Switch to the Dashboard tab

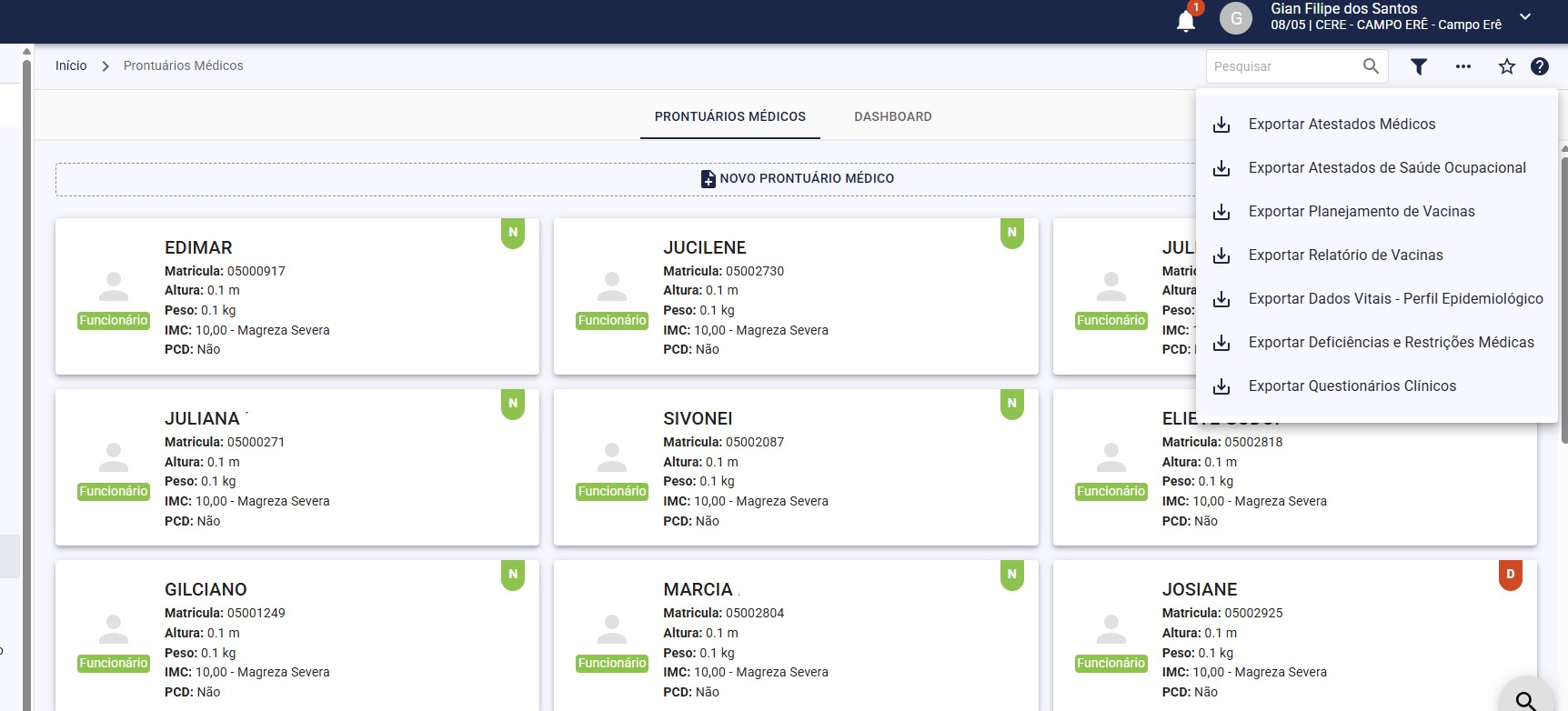[892, 116]
